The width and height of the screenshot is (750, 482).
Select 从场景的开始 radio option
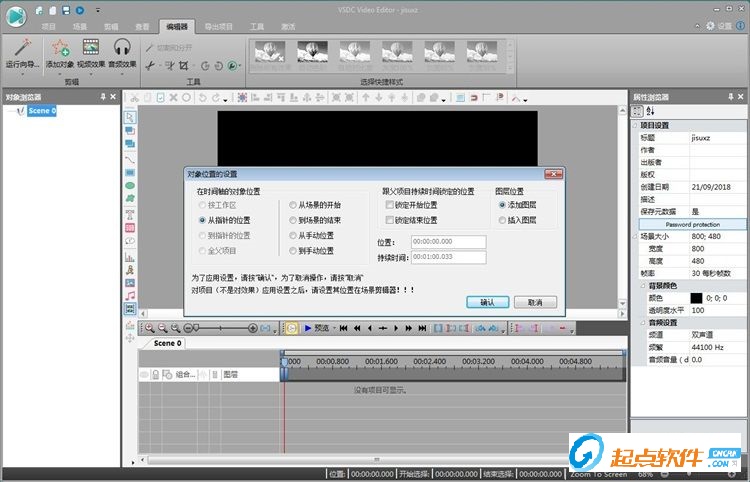coord(293,205)
